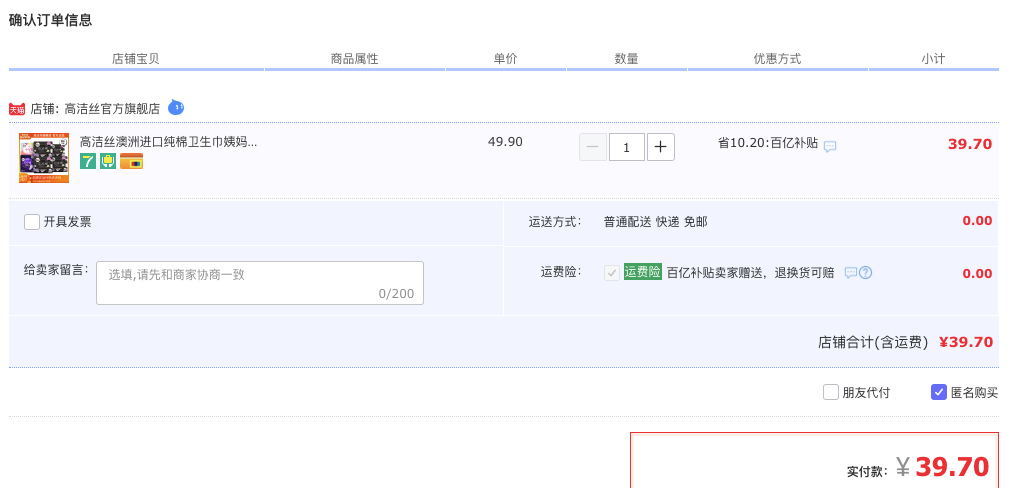The width and height of the screenshot is (1009, 488).
Task: Open the 高洁丝官方旗舰店 store link
Action: coord(113,109)
